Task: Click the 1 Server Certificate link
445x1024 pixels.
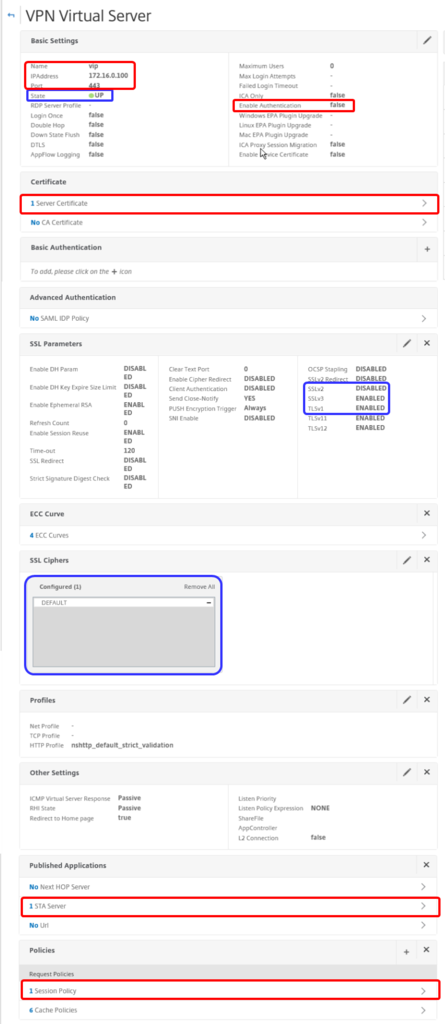Action: tap(59, 204)
